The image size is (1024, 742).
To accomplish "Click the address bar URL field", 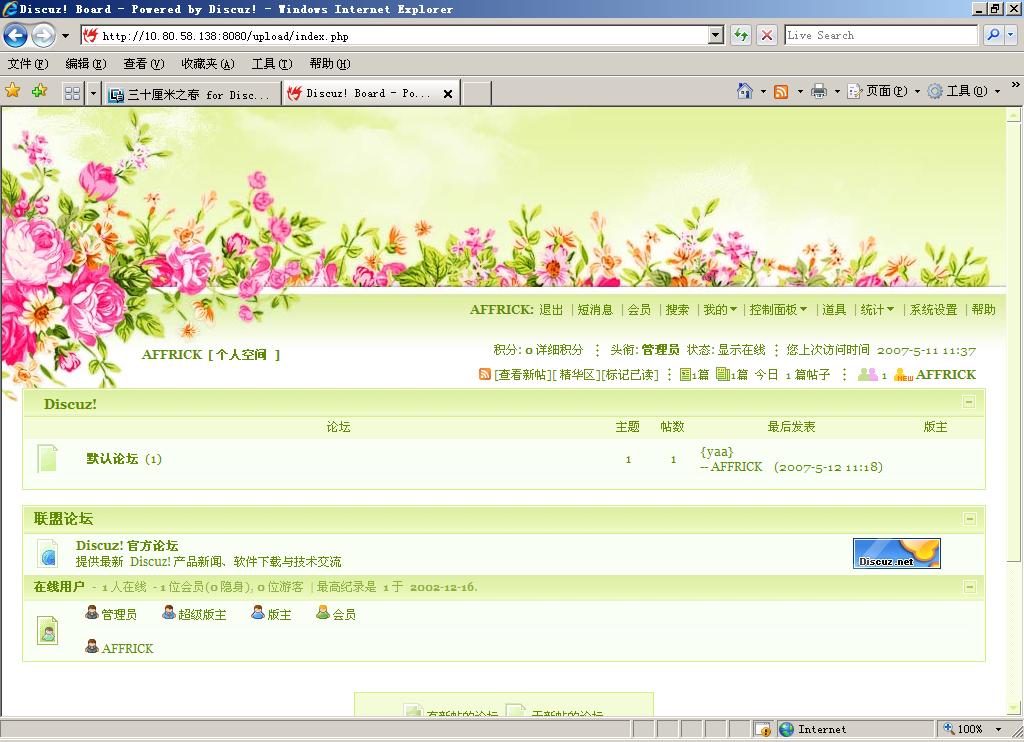I will pyautogui.click(x=394, y=35).
